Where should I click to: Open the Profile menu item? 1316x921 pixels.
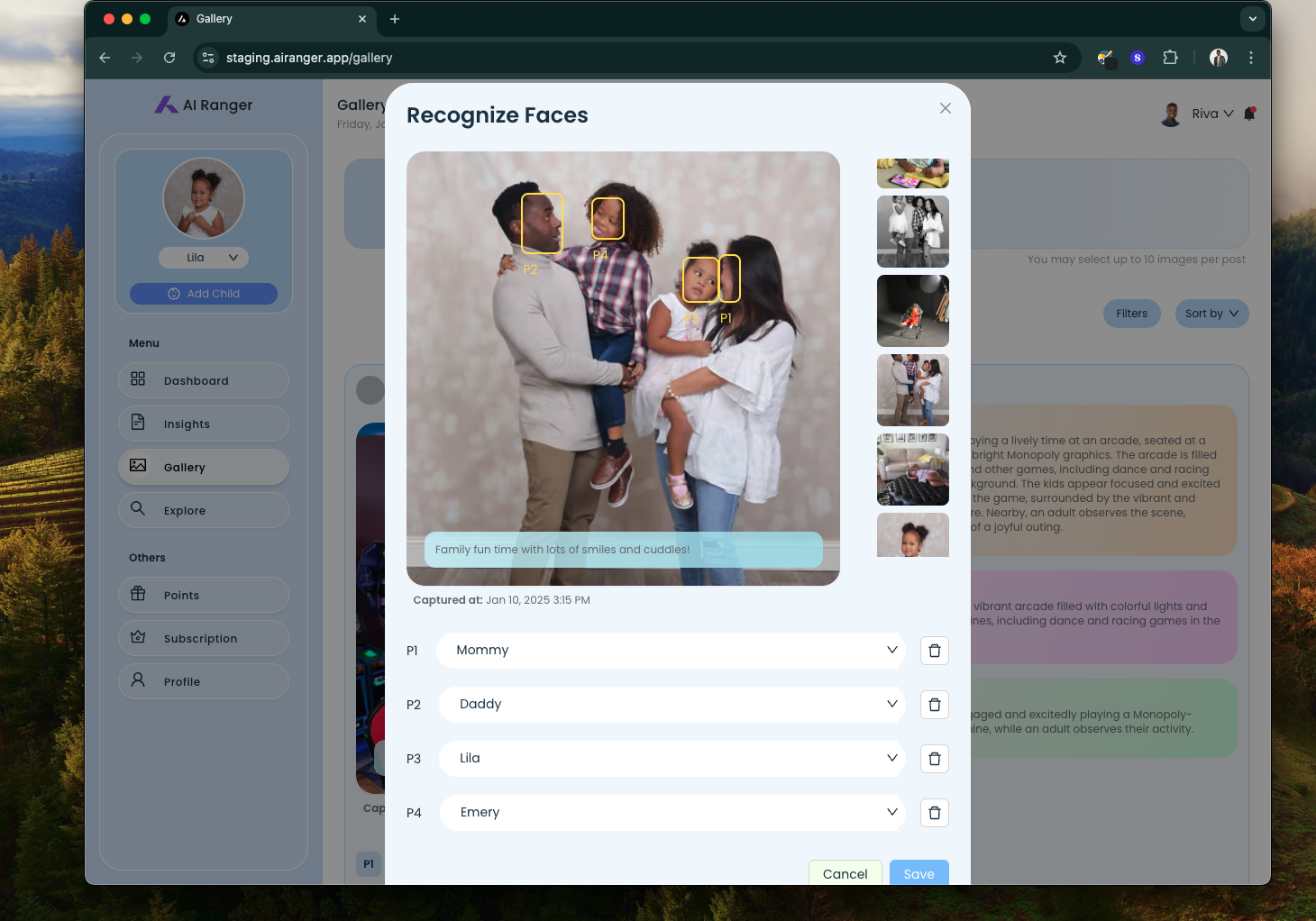pyautogui.click(x=204, y=681)
